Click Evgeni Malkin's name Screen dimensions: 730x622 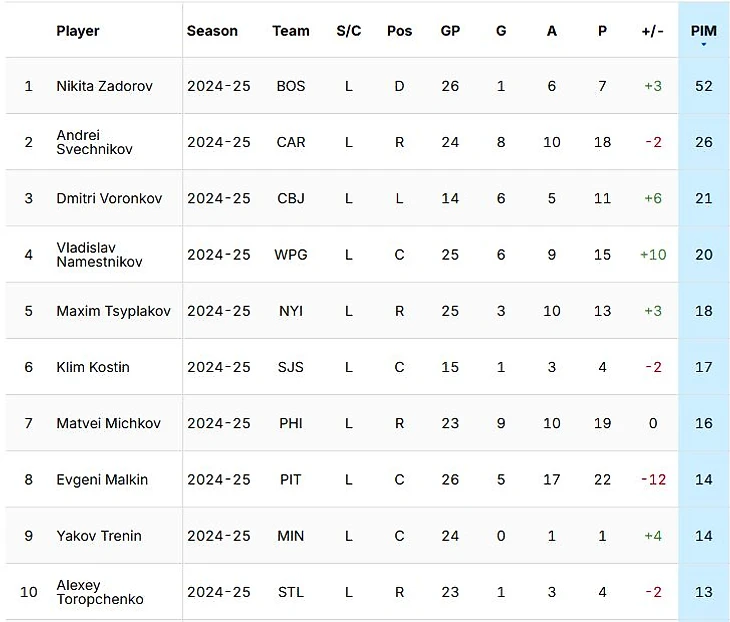pos(102,480)
